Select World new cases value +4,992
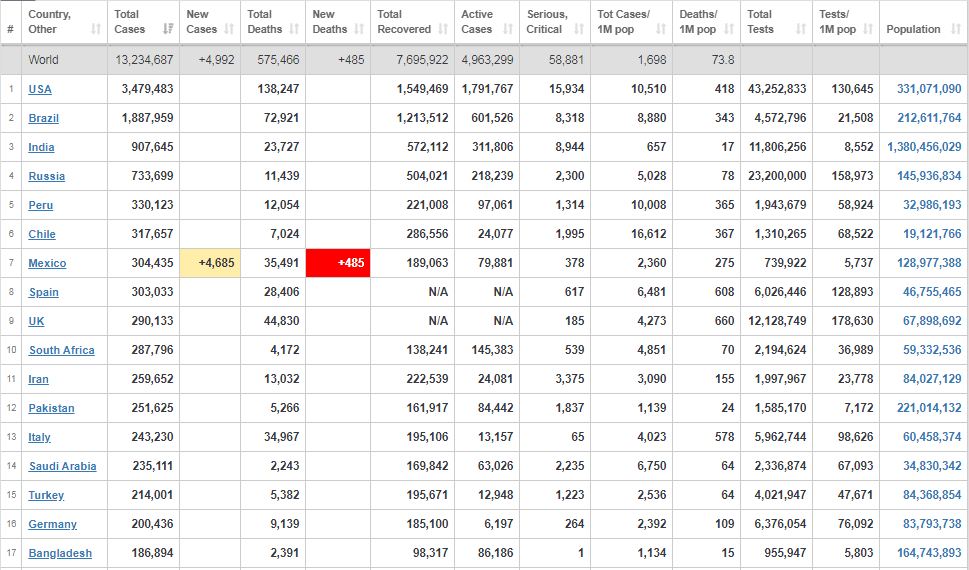The height and width of the screenshot is (570, 969). pos(216,60)
